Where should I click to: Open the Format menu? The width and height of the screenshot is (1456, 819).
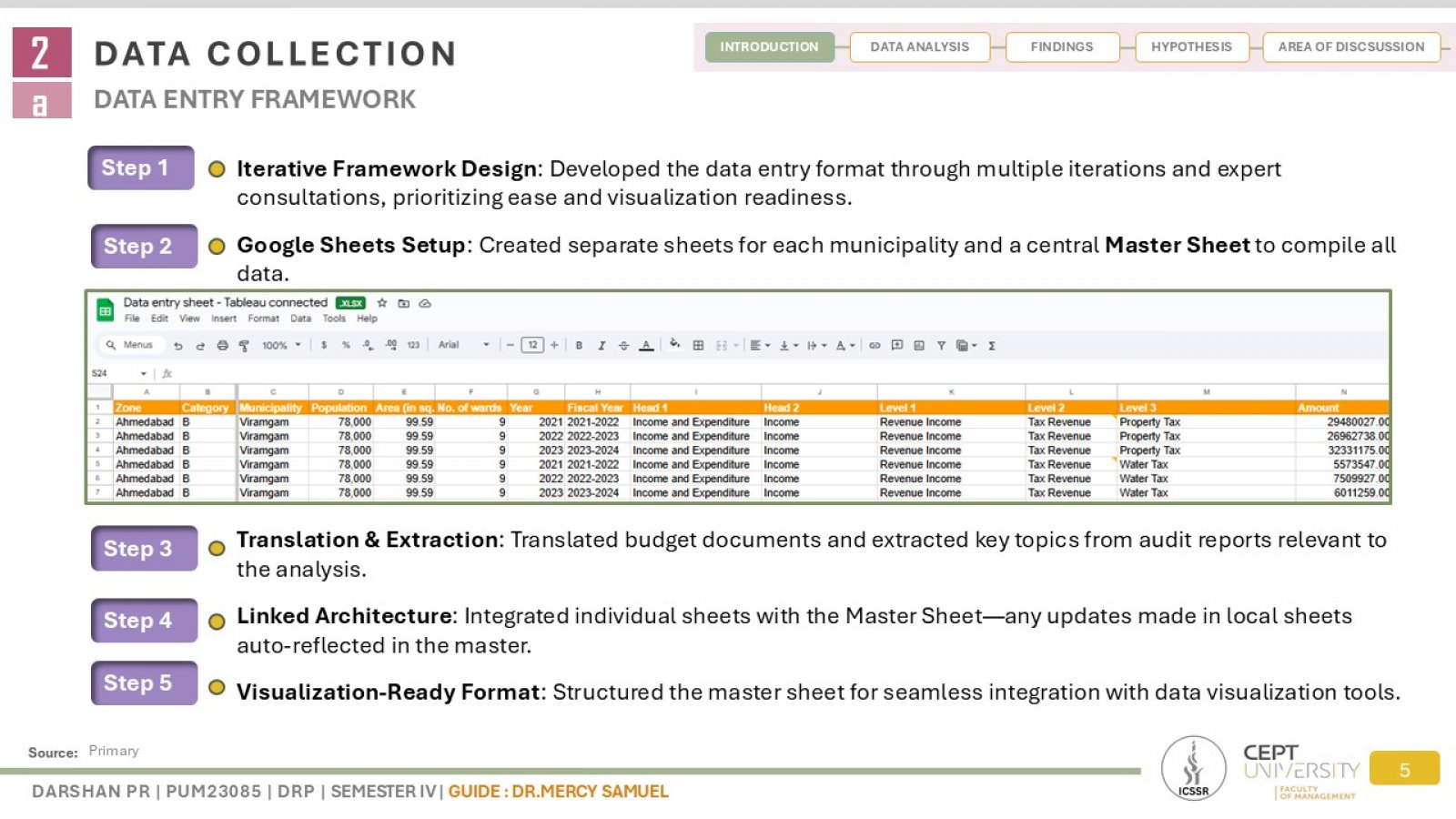[x=264, y=318]
